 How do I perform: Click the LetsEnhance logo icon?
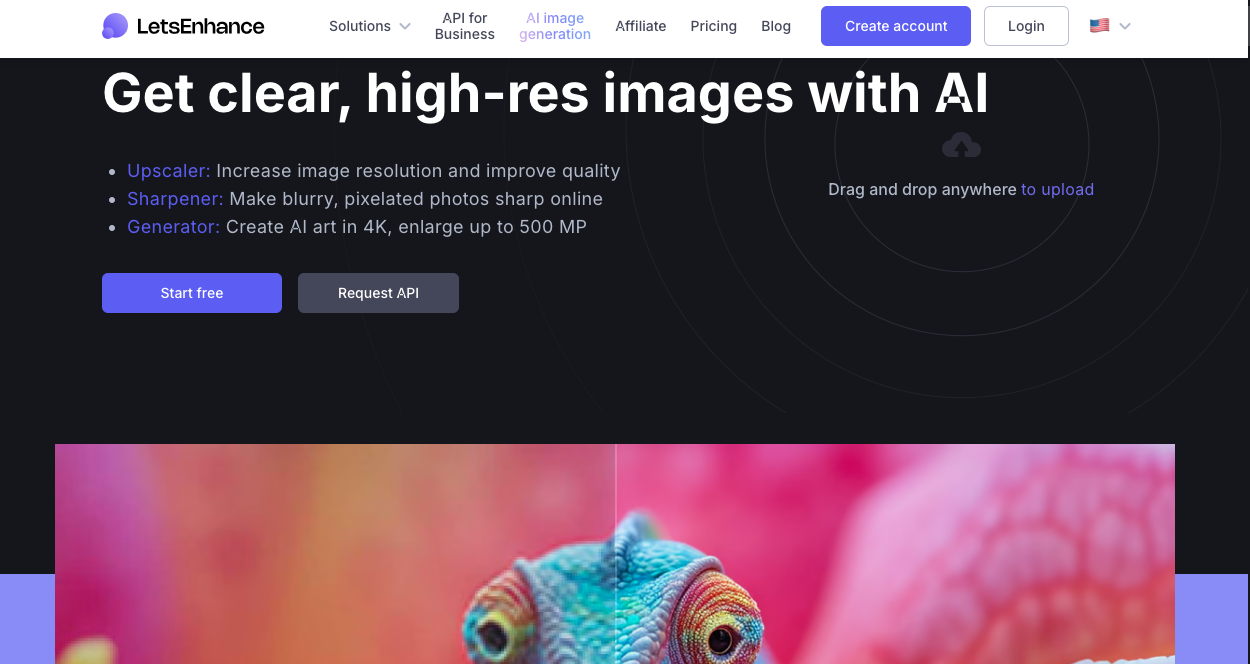[x=115, y=26]
